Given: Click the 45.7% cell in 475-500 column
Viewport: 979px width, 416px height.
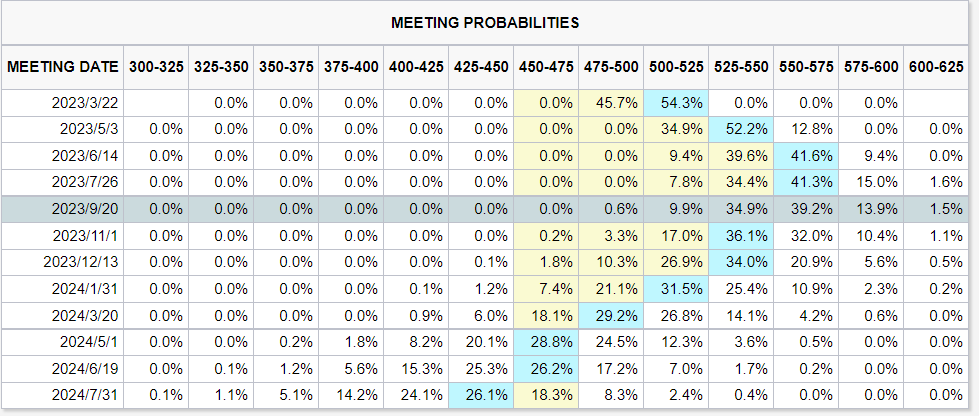Looking at the screenshot, I should tap(611, 102).
